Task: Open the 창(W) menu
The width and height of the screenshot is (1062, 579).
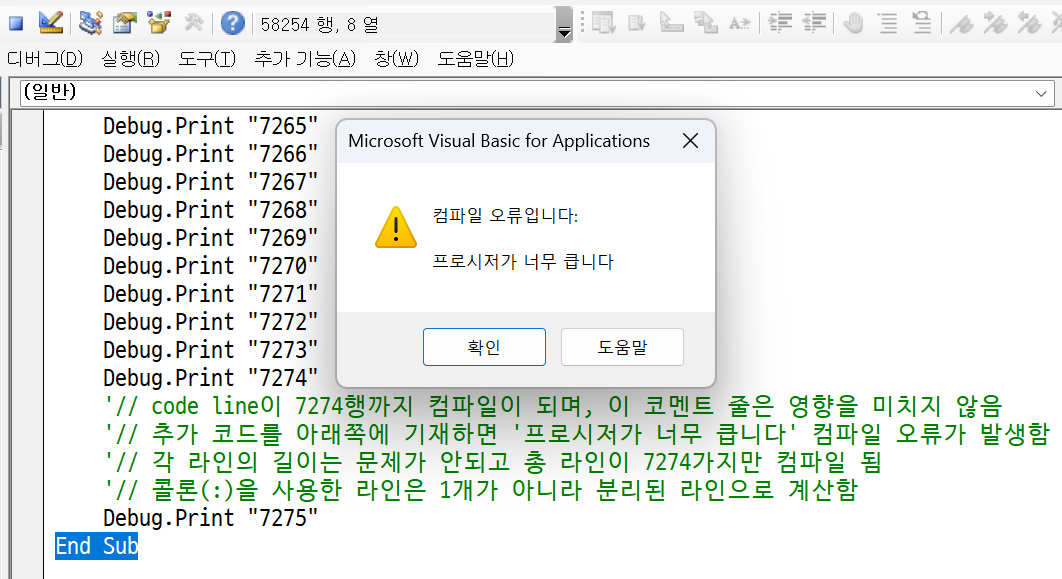Action: pyautogui.click(x=397, y=59)
